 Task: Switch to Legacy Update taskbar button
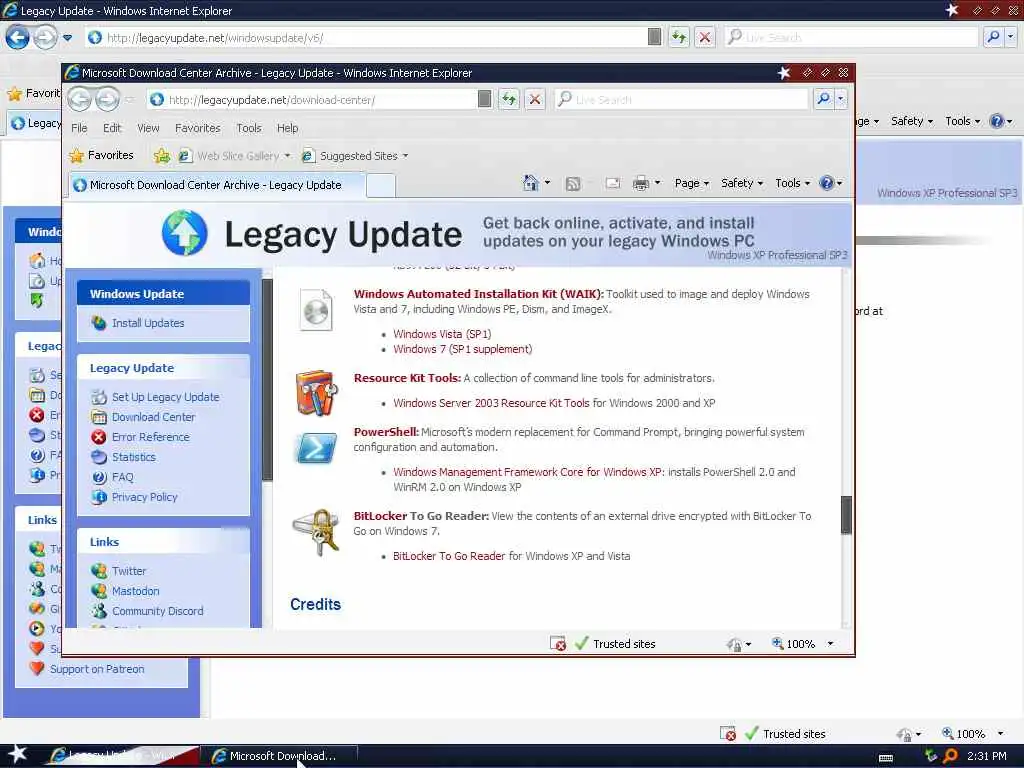click(x=122, y=756)
